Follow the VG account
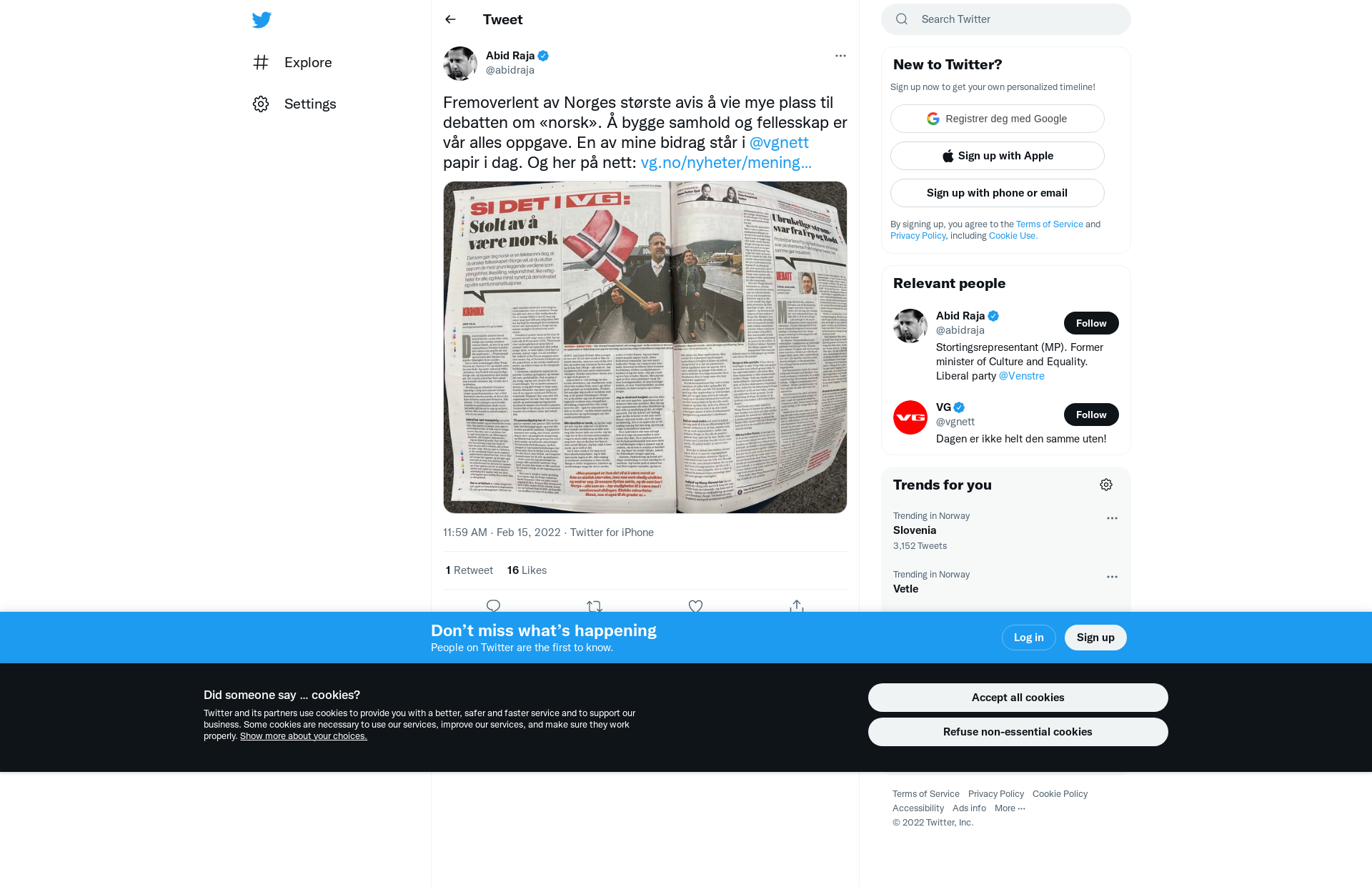The height and width of the screenshot is (887, 1372). [x=1091, y=415]
